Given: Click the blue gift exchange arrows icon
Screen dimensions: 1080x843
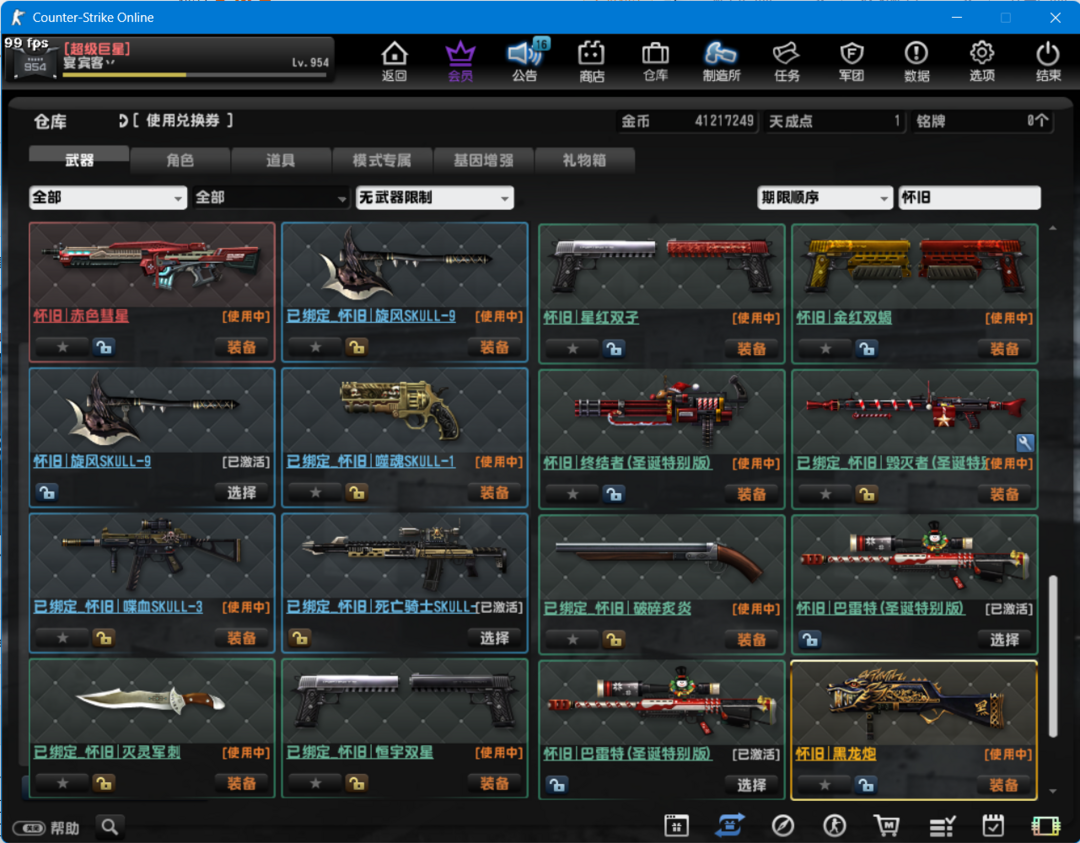Looking at the screenshot, I should point(730,825).
